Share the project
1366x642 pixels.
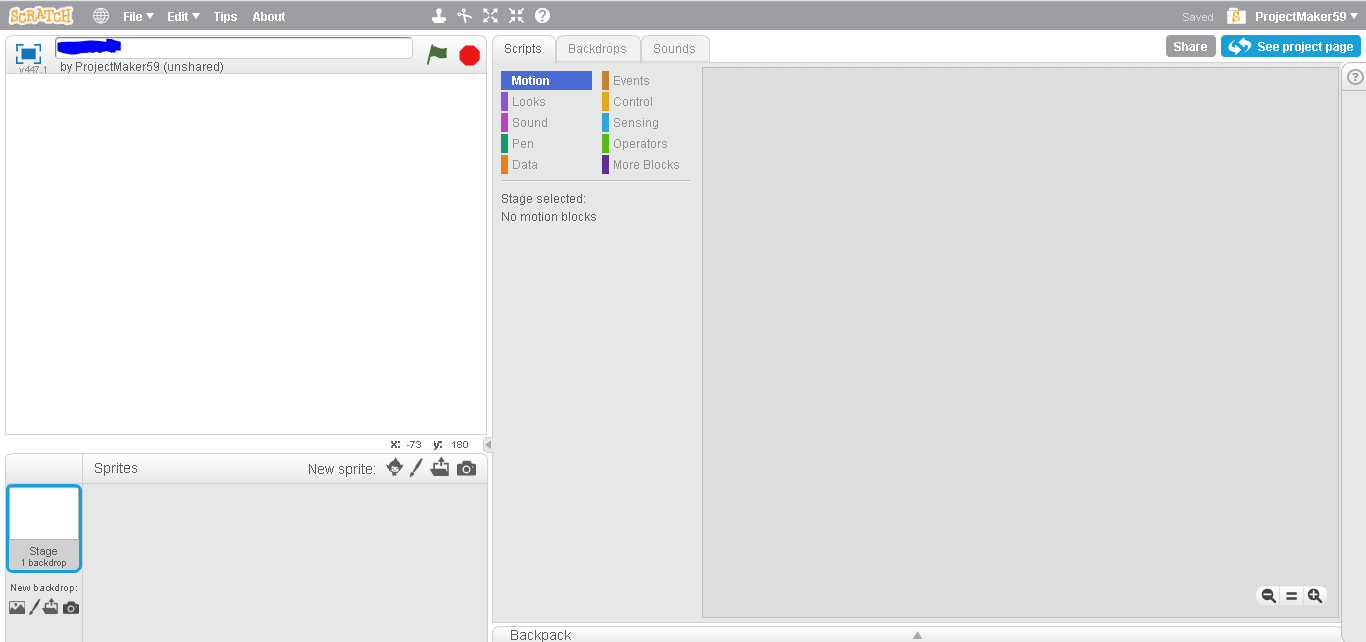[1190, 45]
